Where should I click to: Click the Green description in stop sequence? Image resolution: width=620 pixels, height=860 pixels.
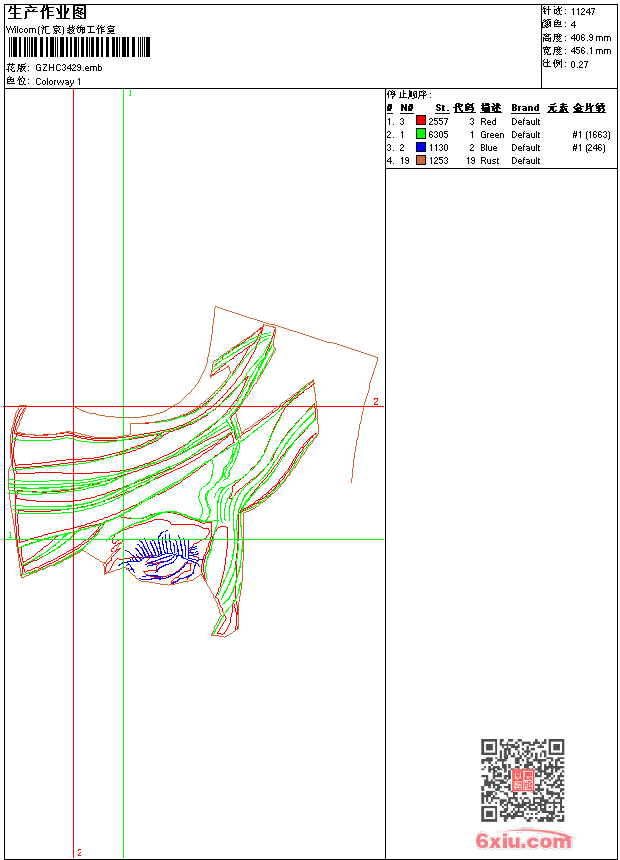492,134
